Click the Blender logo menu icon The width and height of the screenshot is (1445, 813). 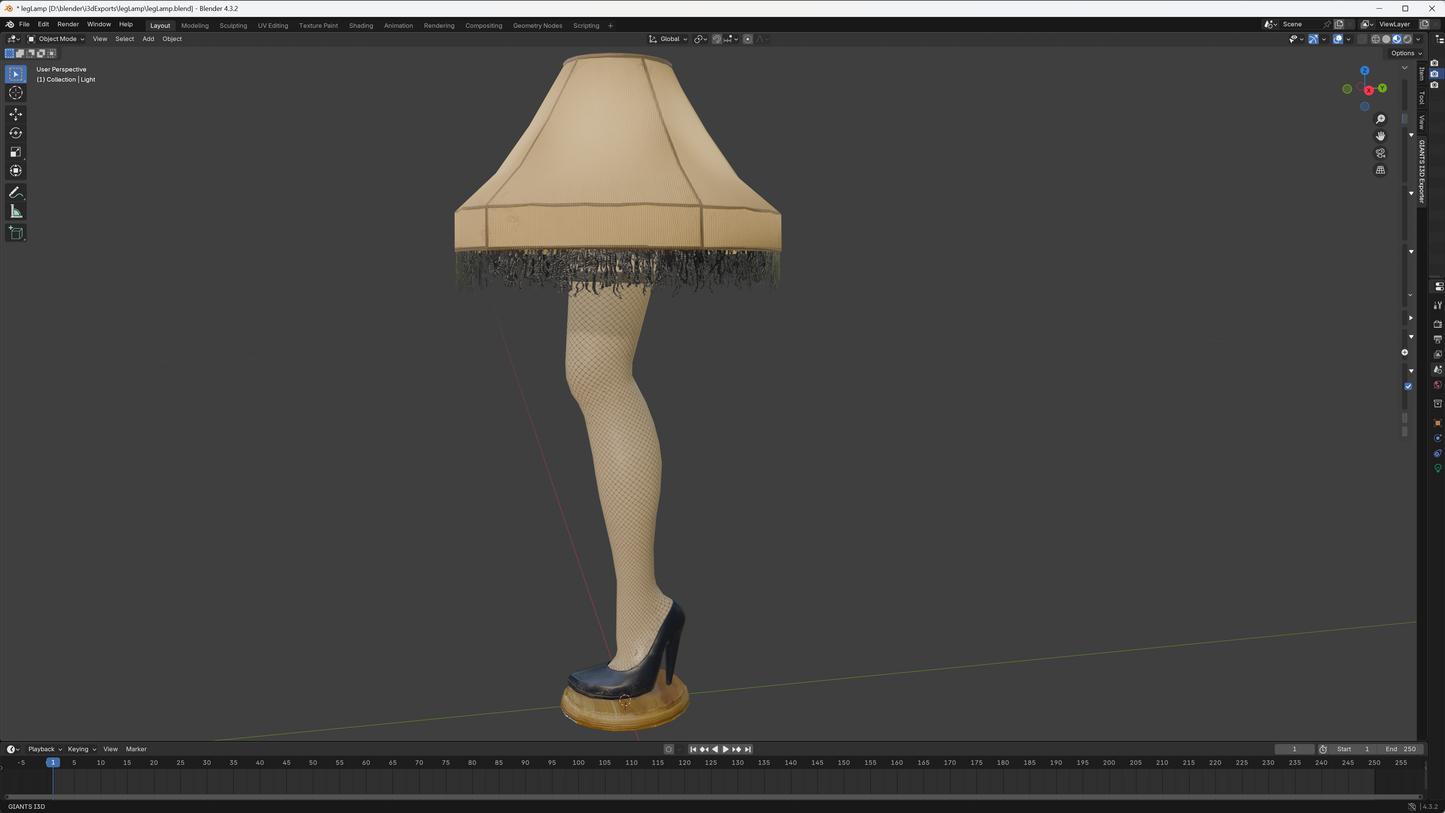coord(9,24)
